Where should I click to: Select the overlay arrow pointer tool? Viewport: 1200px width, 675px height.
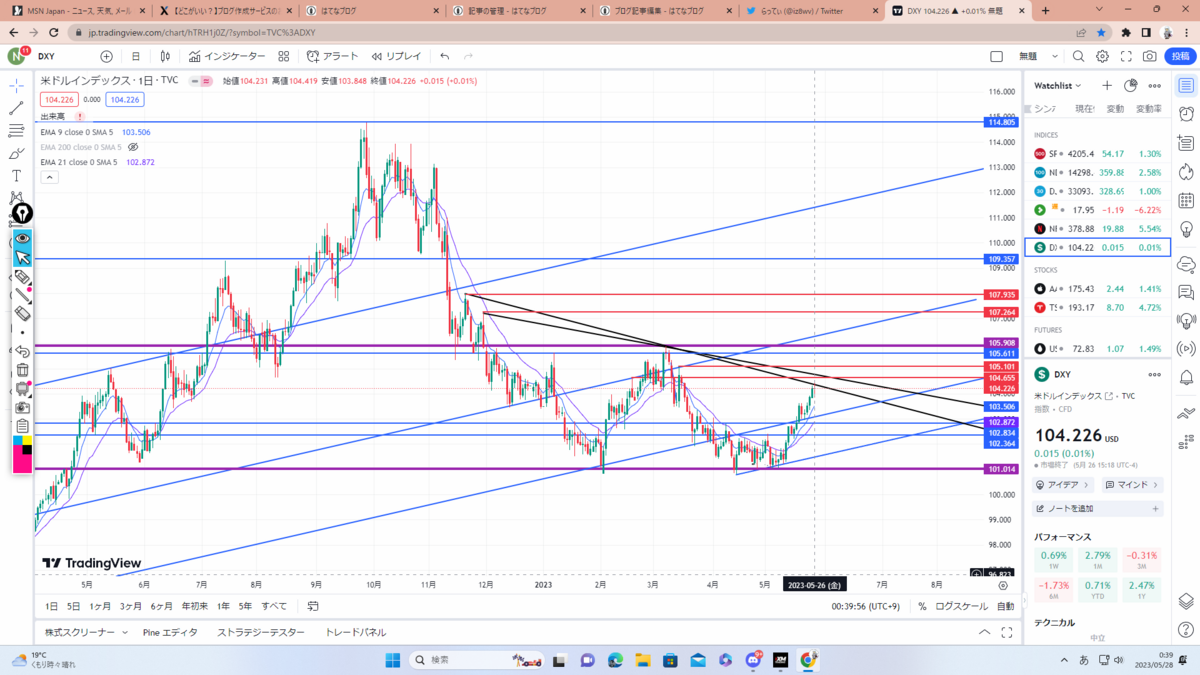tap(22, 258)
